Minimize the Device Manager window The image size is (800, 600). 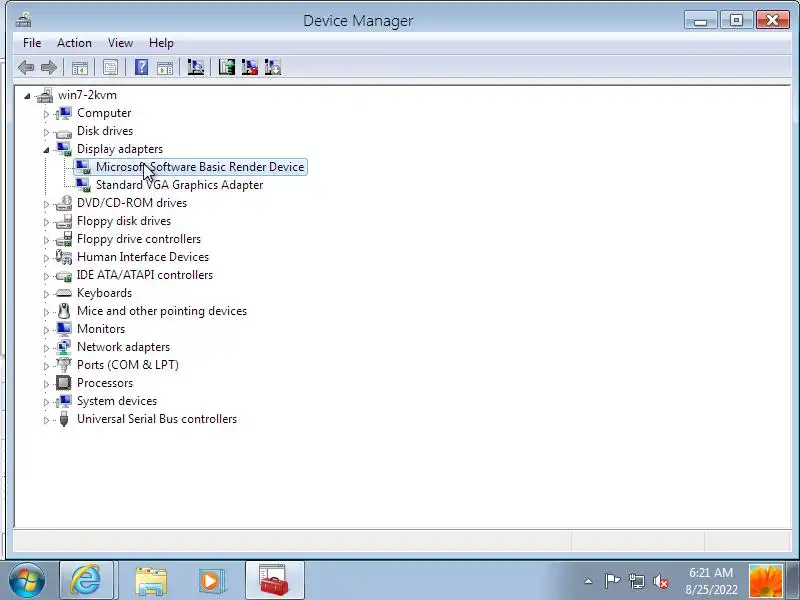[701, 20]
